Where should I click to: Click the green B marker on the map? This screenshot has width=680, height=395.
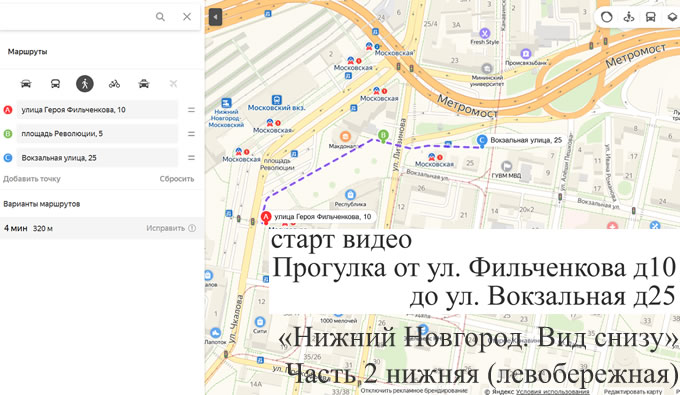(x=383, y=136)
